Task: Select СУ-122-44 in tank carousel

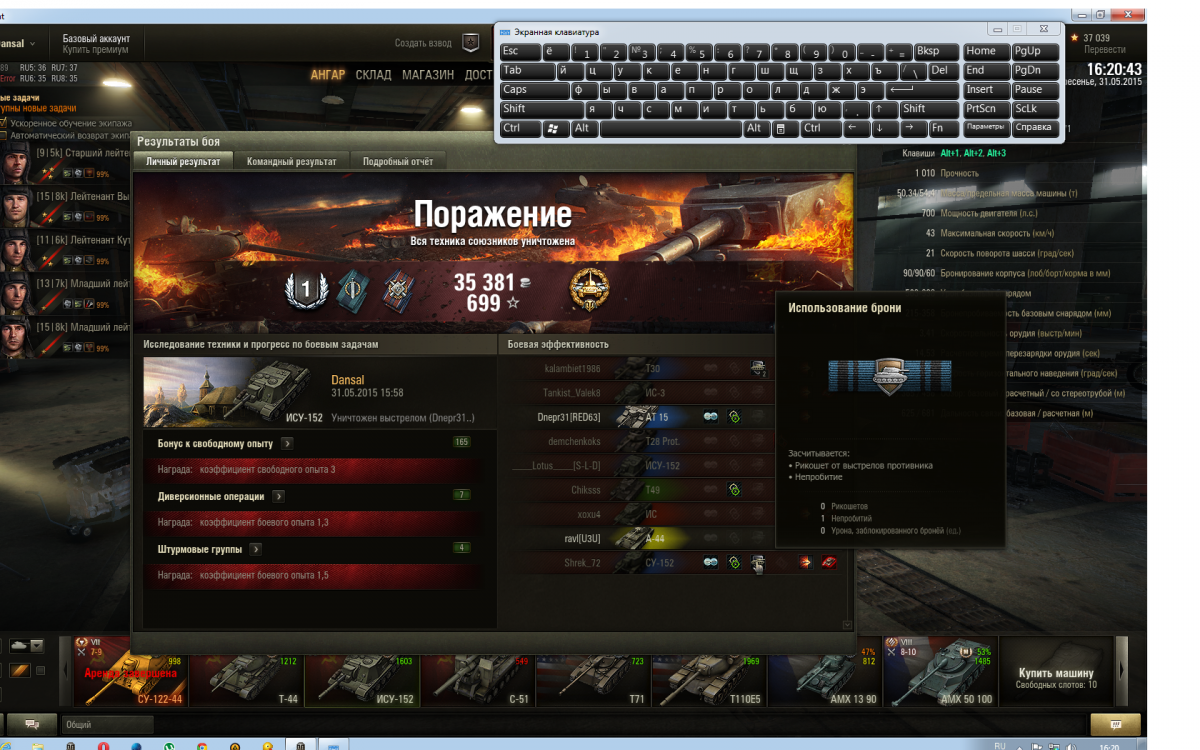Action: tap(131, 672)
